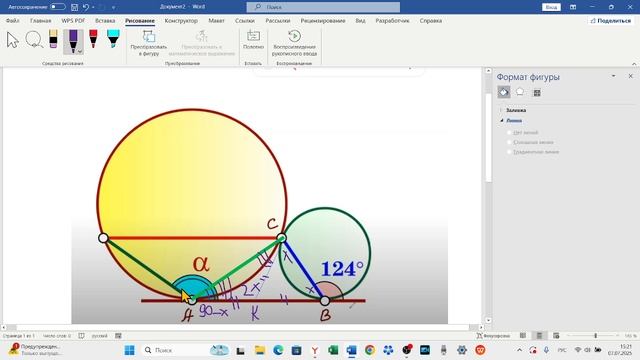Toggle the Автосохранение switch
This screenshot has height=360, width=640.
point(58,7)
